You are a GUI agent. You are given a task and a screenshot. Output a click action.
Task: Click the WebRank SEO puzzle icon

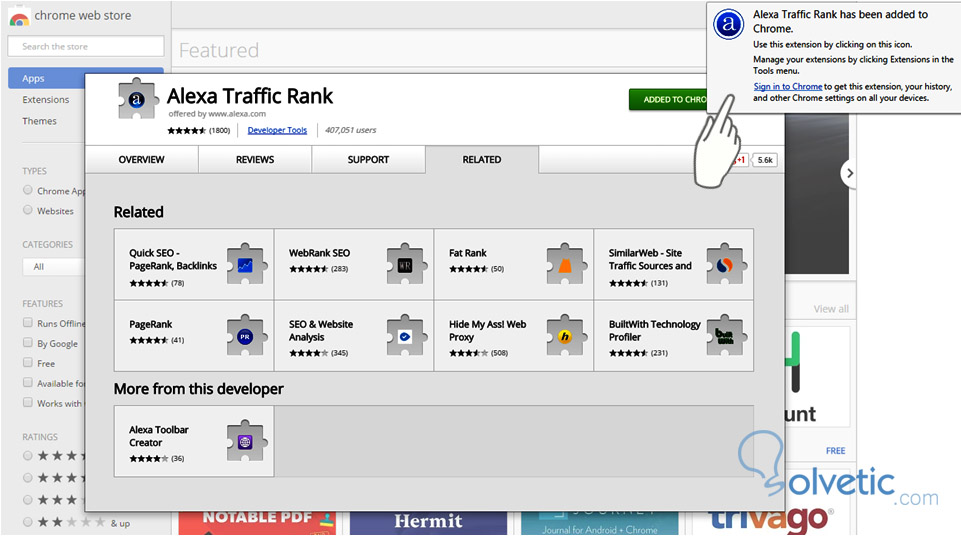tap(405, 264)
